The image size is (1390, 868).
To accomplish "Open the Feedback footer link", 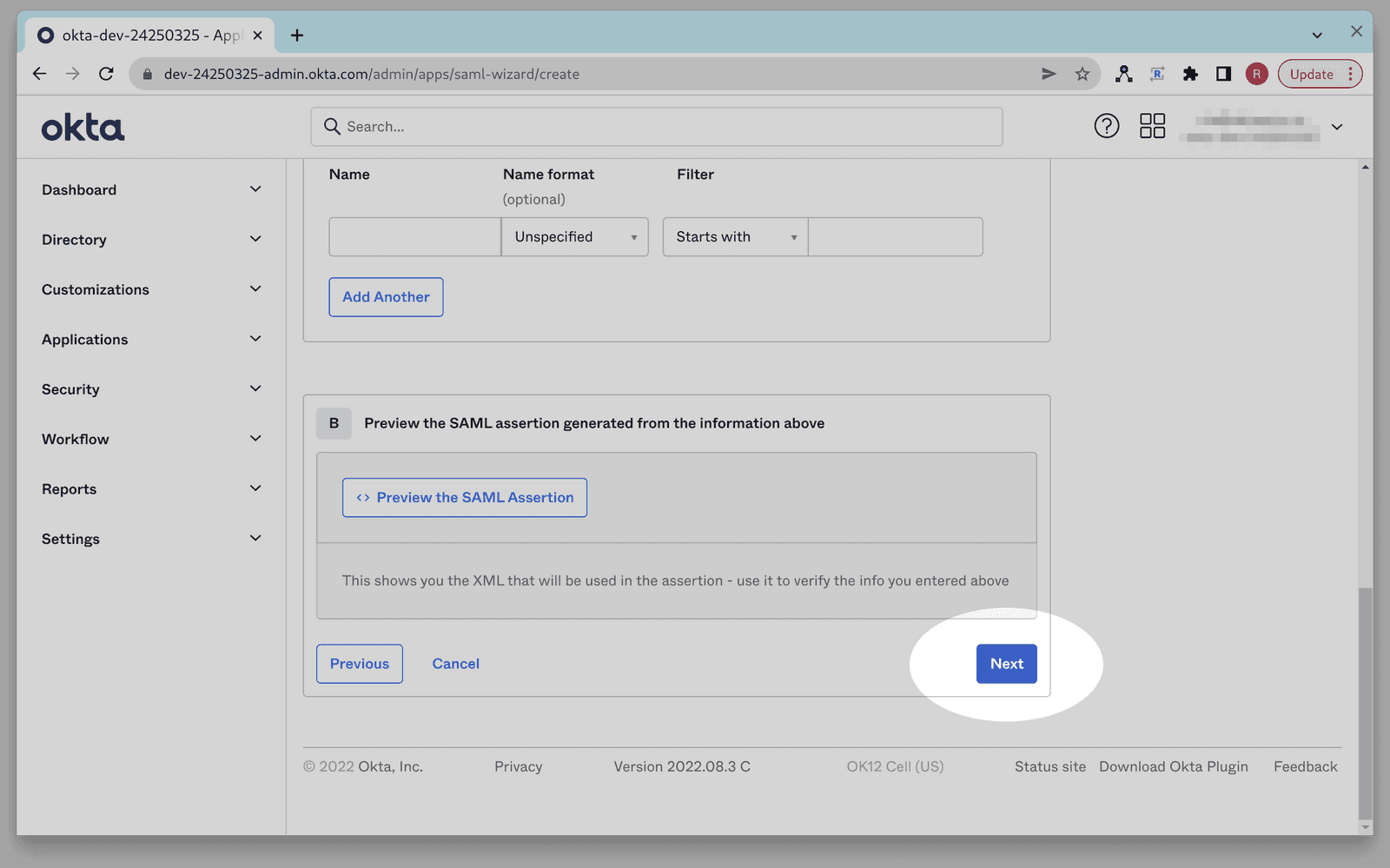I will 1306,766.
